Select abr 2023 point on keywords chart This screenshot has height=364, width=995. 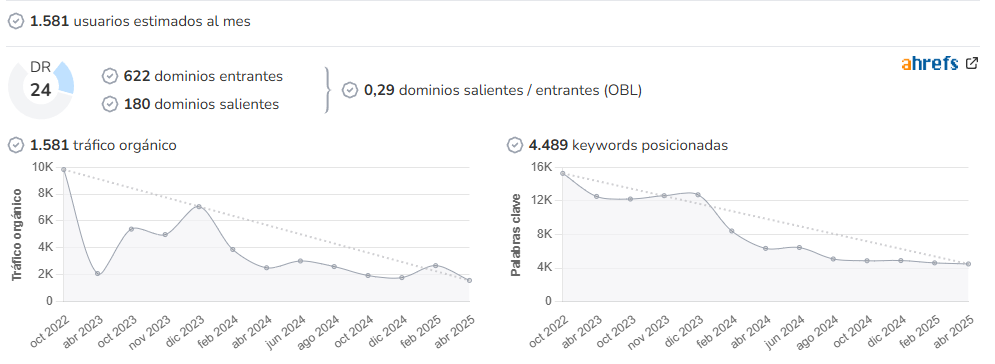pyautogui.click(x=596, y=197)
